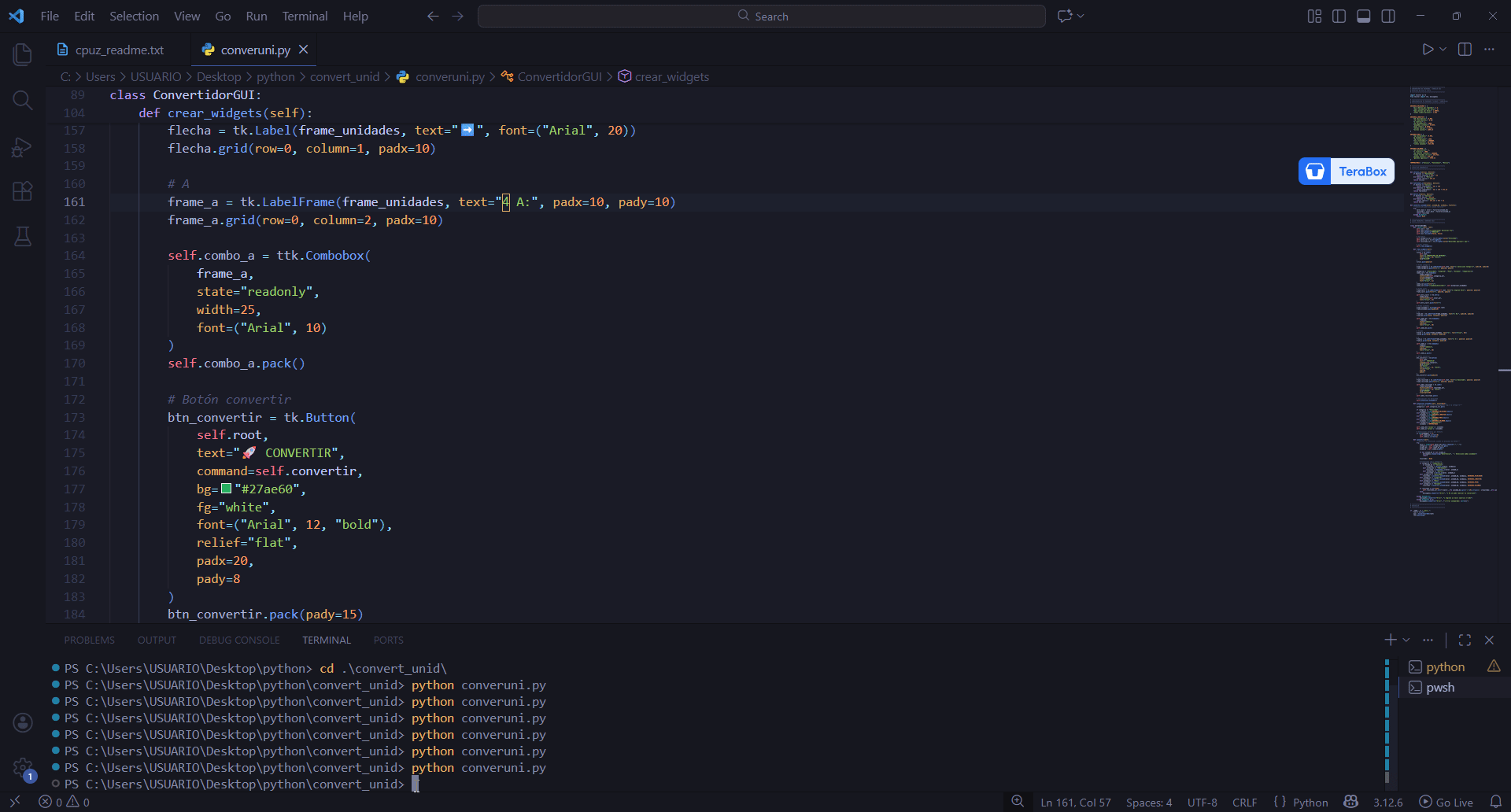Open the Testing flask view

[x=23, y=237]
